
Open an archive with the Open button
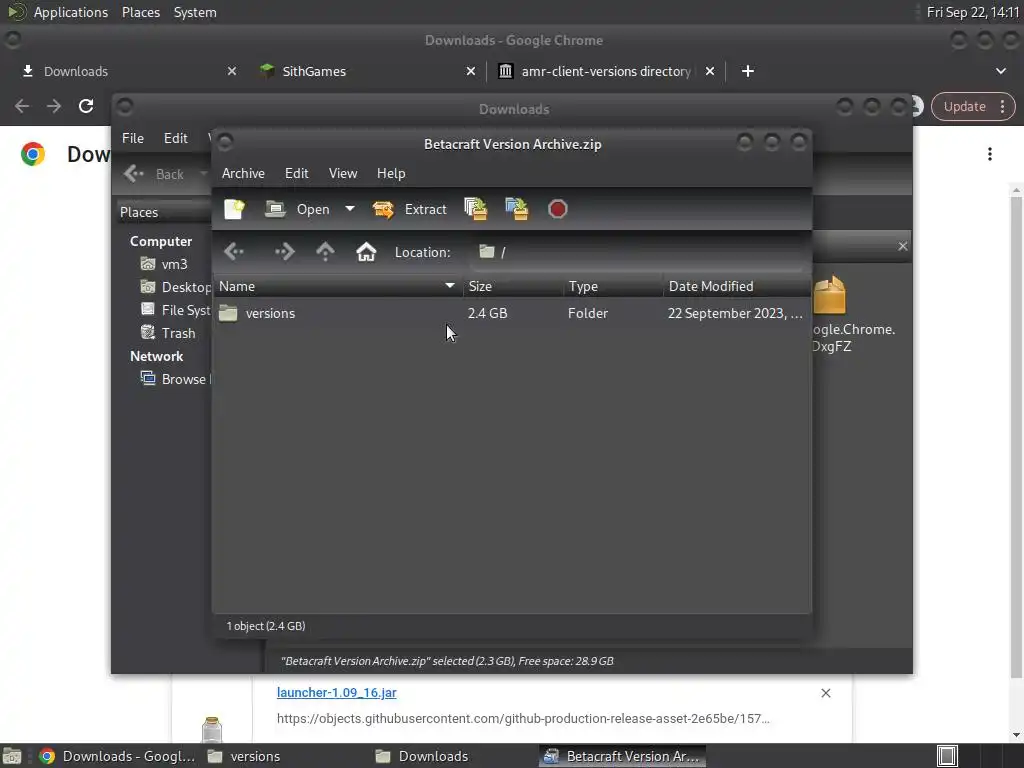(297, 210)
